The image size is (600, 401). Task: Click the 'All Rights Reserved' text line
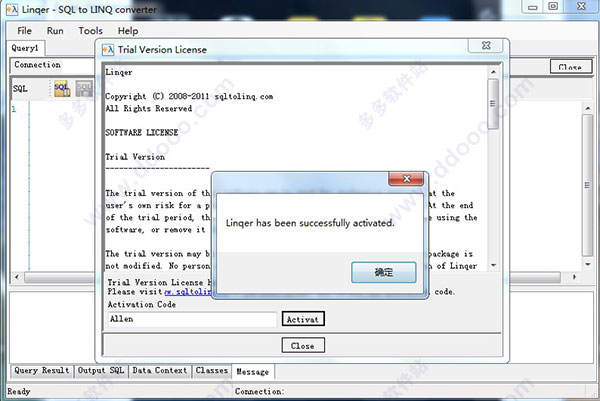(148, 109)
